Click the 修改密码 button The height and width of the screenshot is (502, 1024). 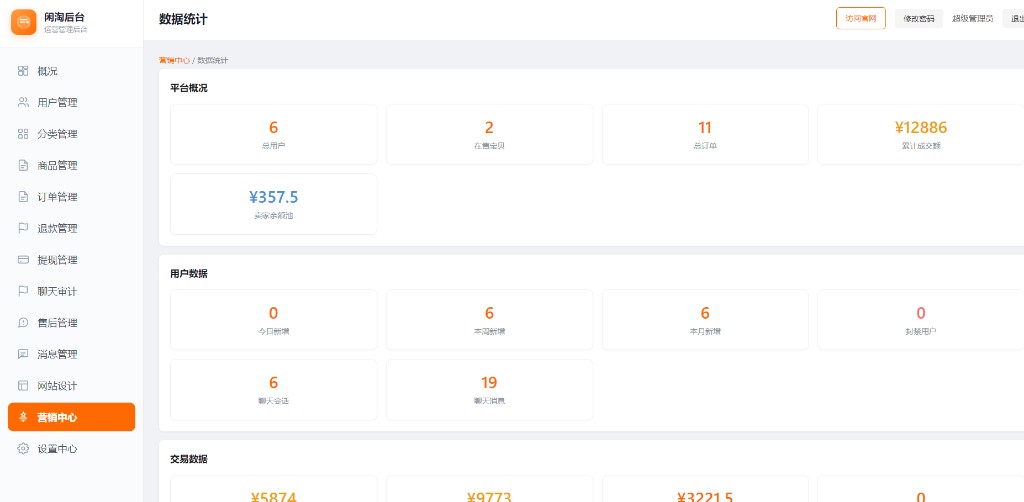919,18
